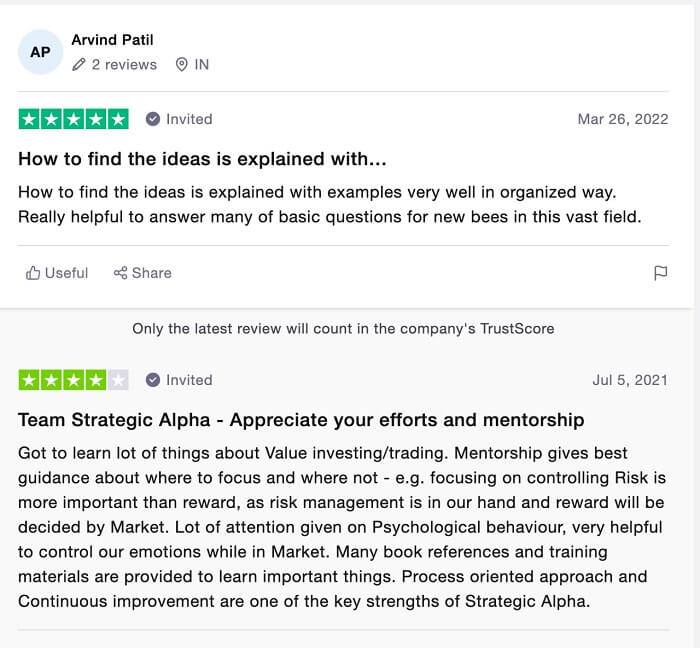
Task: Click the Invited label on July 2021 review
Action: click(189, 380)
